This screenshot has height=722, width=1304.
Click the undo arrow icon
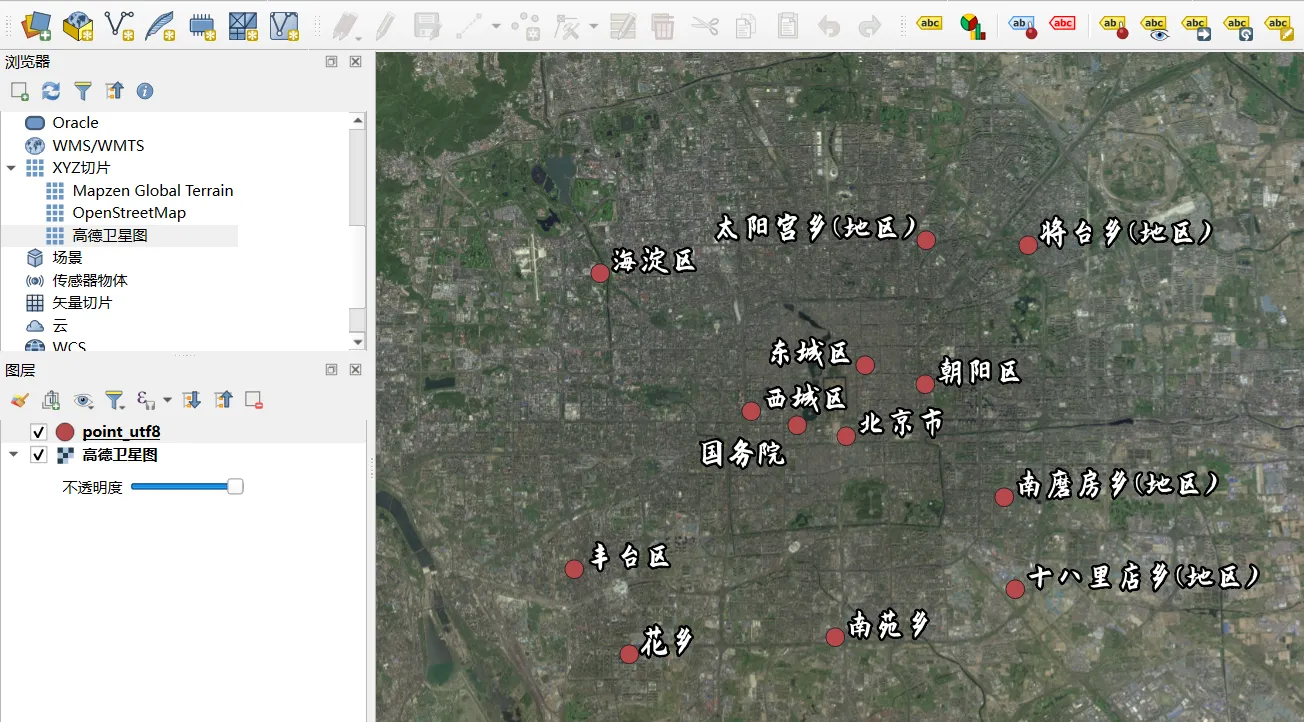[x=829, y=25]
